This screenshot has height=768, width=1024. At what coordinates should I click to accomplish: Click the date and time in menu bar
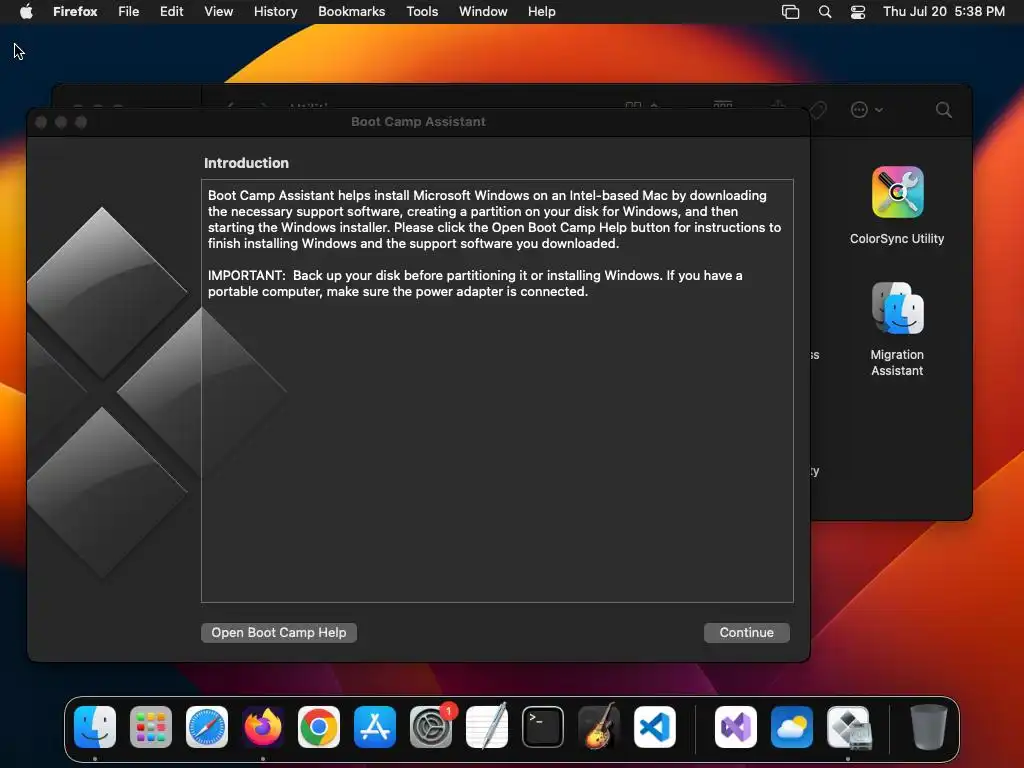point(944,11)
